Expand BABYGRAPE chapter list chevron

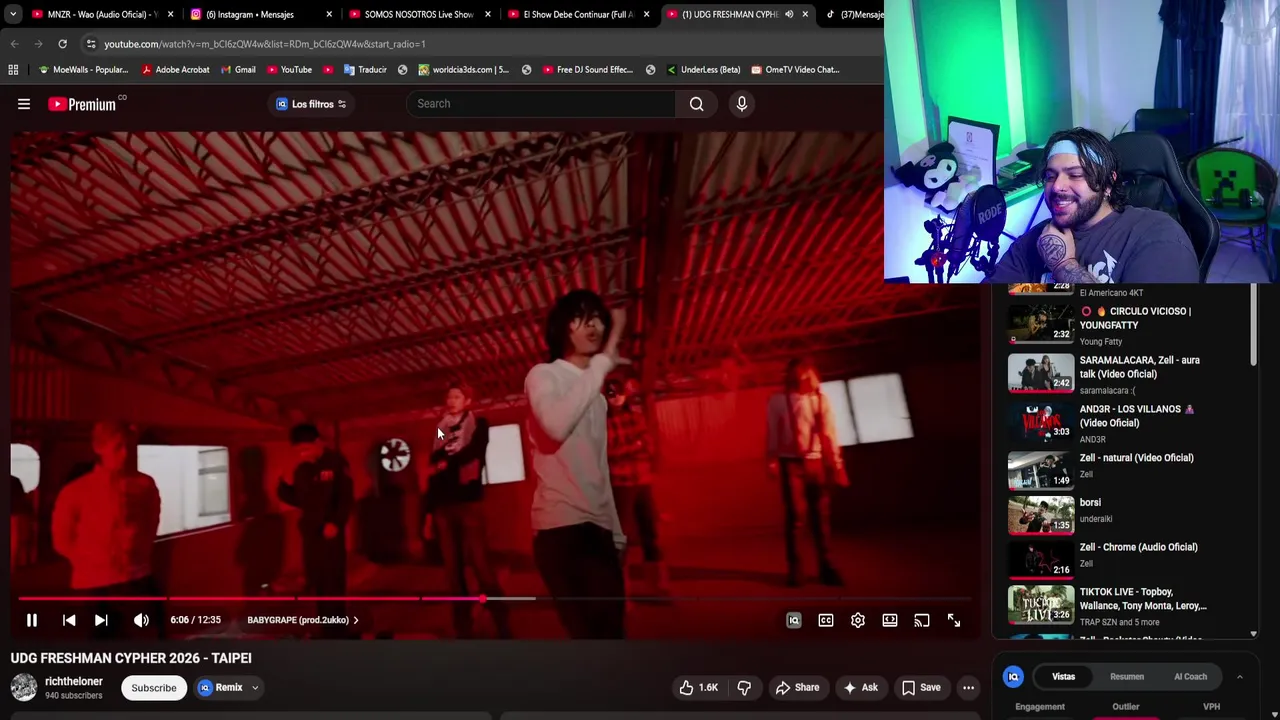[x=356, y=620]
